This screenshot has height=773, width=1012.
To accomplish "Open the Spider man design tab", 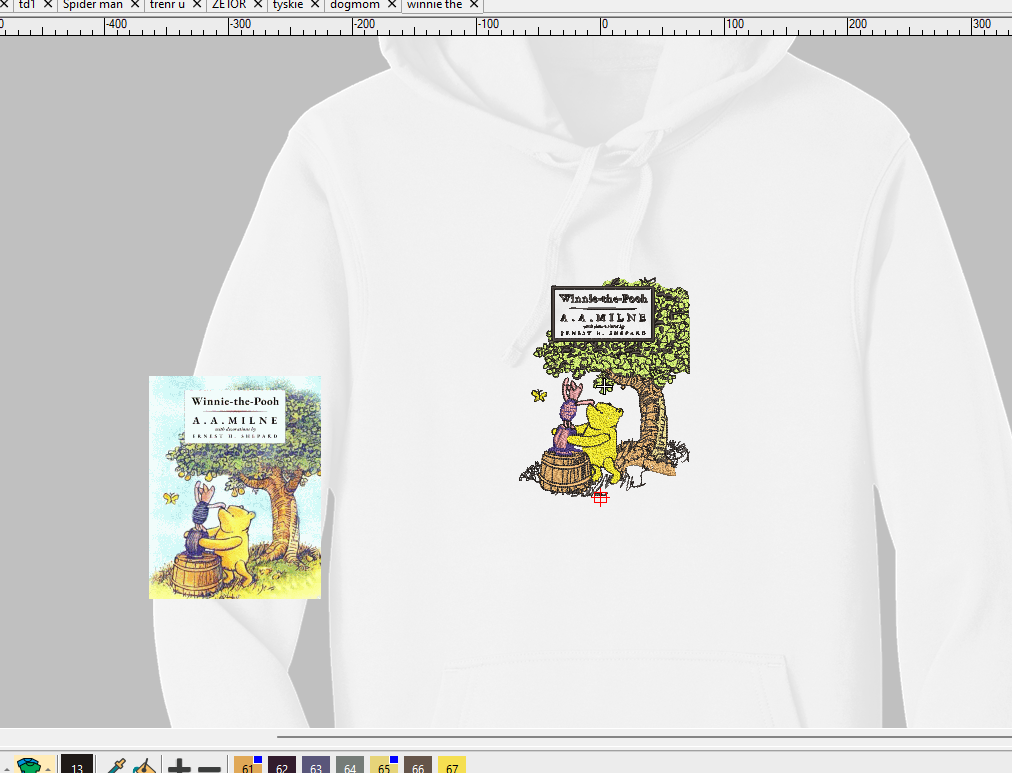I will (x=92, y=5).
